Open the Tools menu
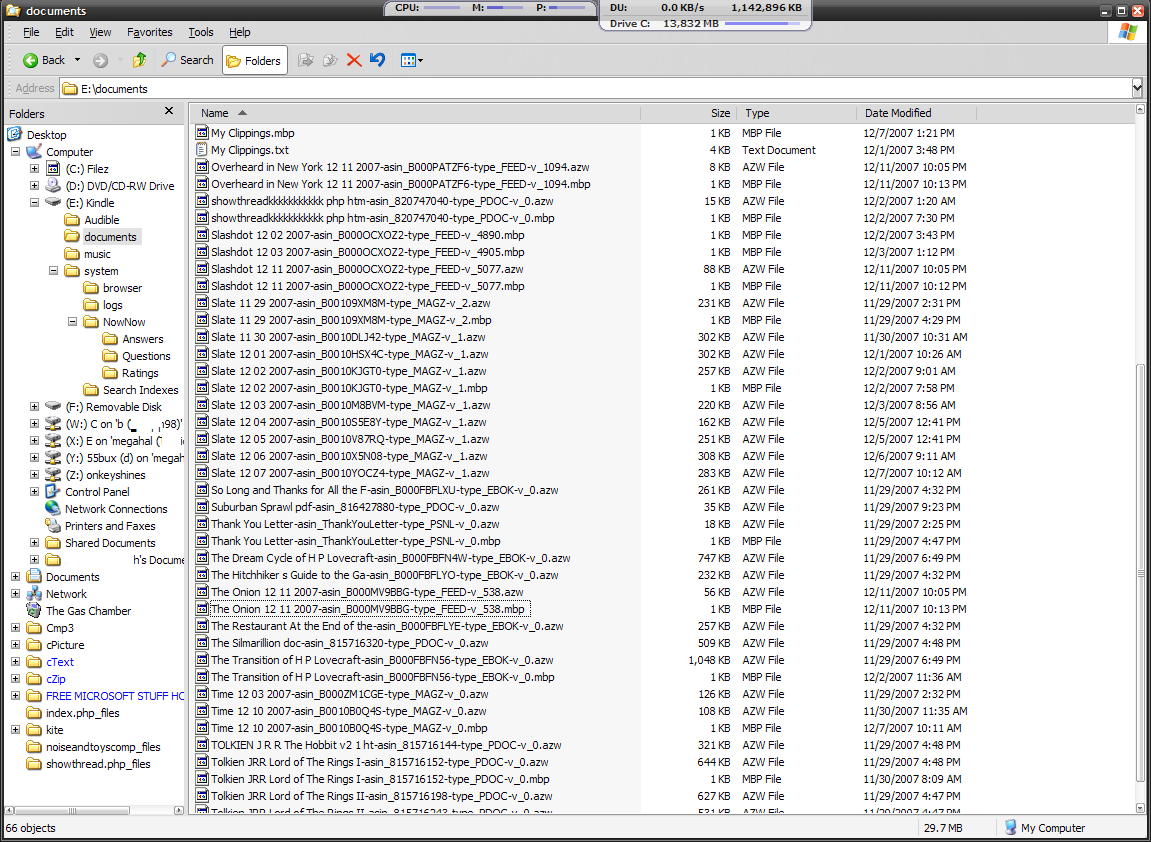The image size is (1151, 842). (200, 32)
